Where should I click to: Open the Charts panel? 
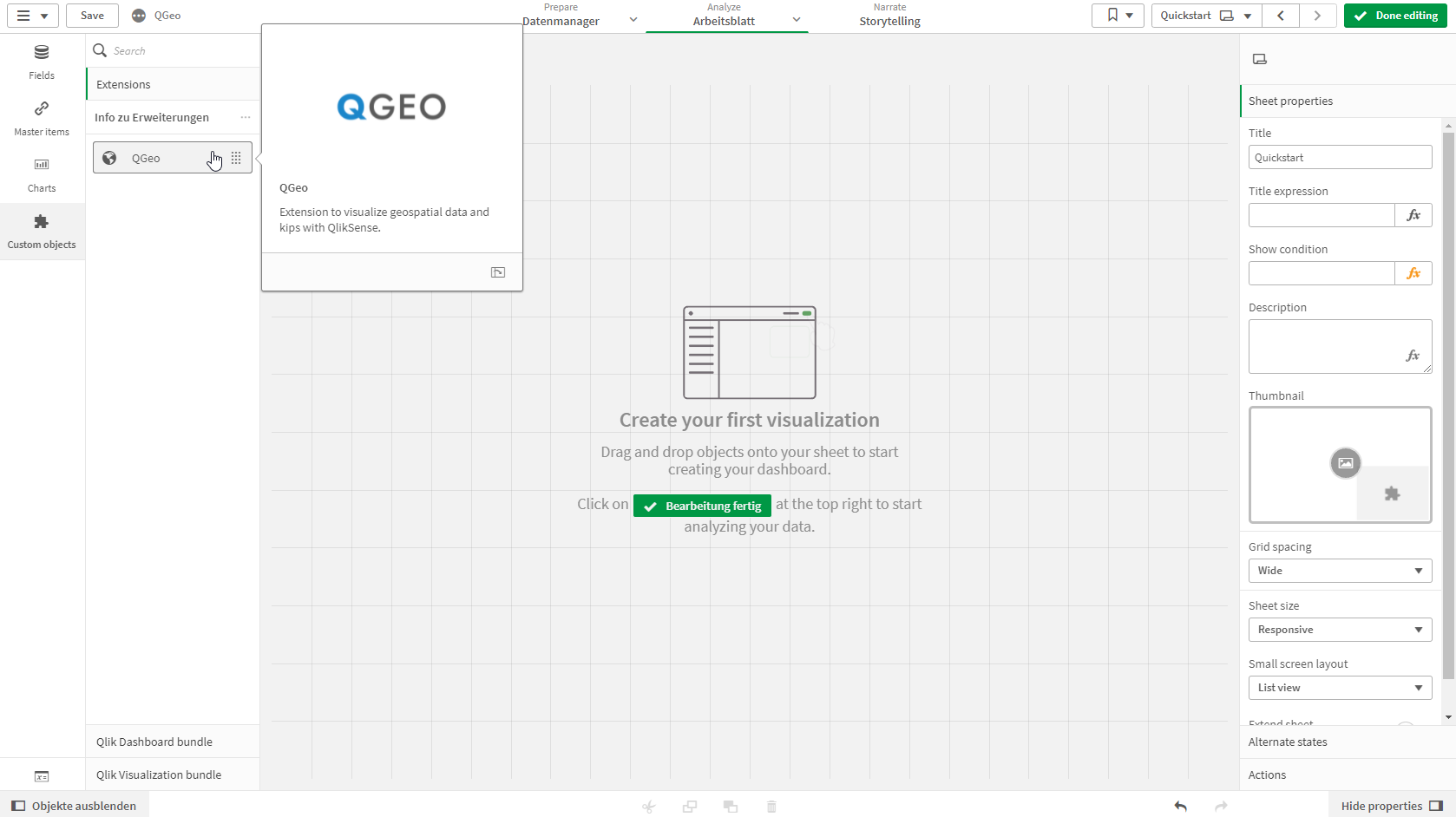[x=42, y=175]
